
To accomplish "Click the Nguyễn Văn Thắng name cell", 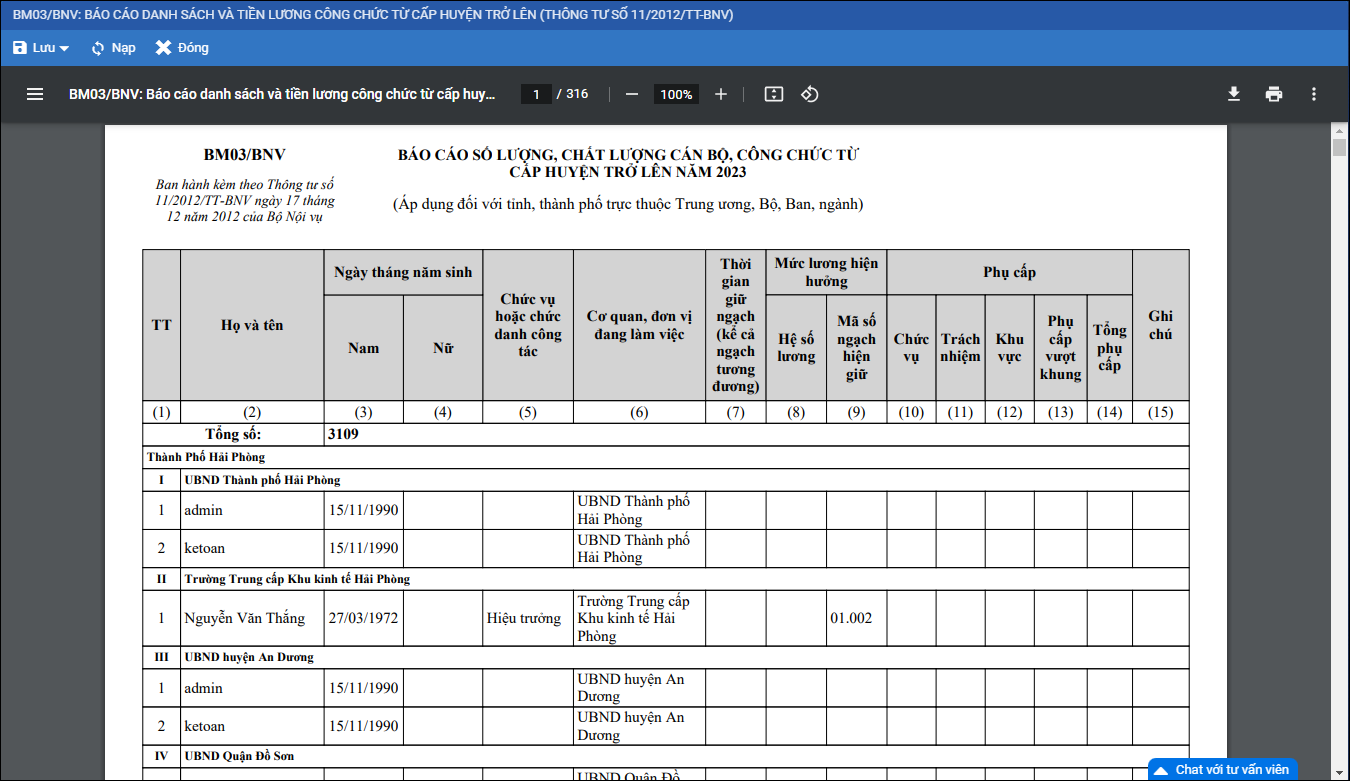I will 245,618.
